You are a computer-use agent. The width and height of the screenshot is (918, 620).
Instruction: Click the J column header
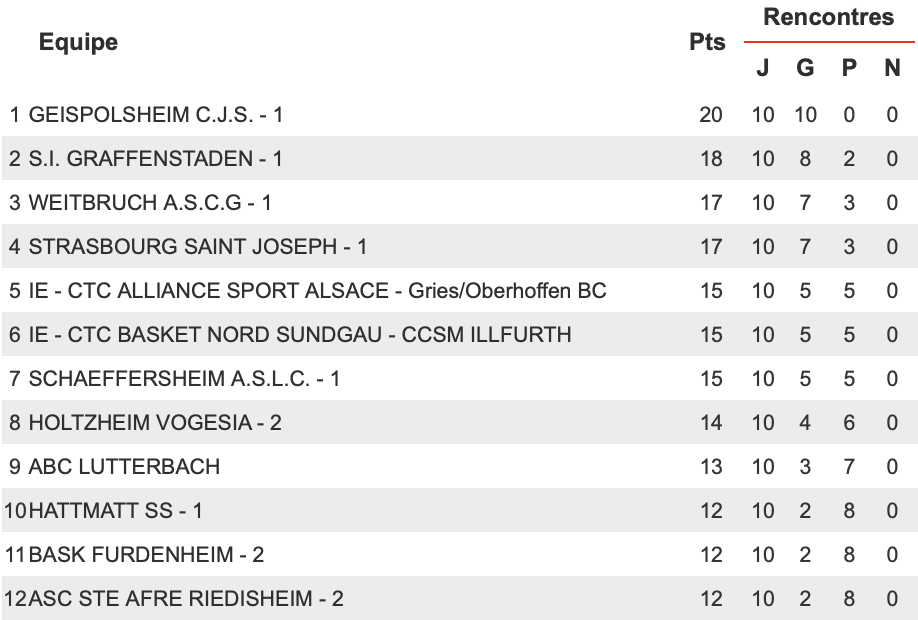(x=762, y=68)
